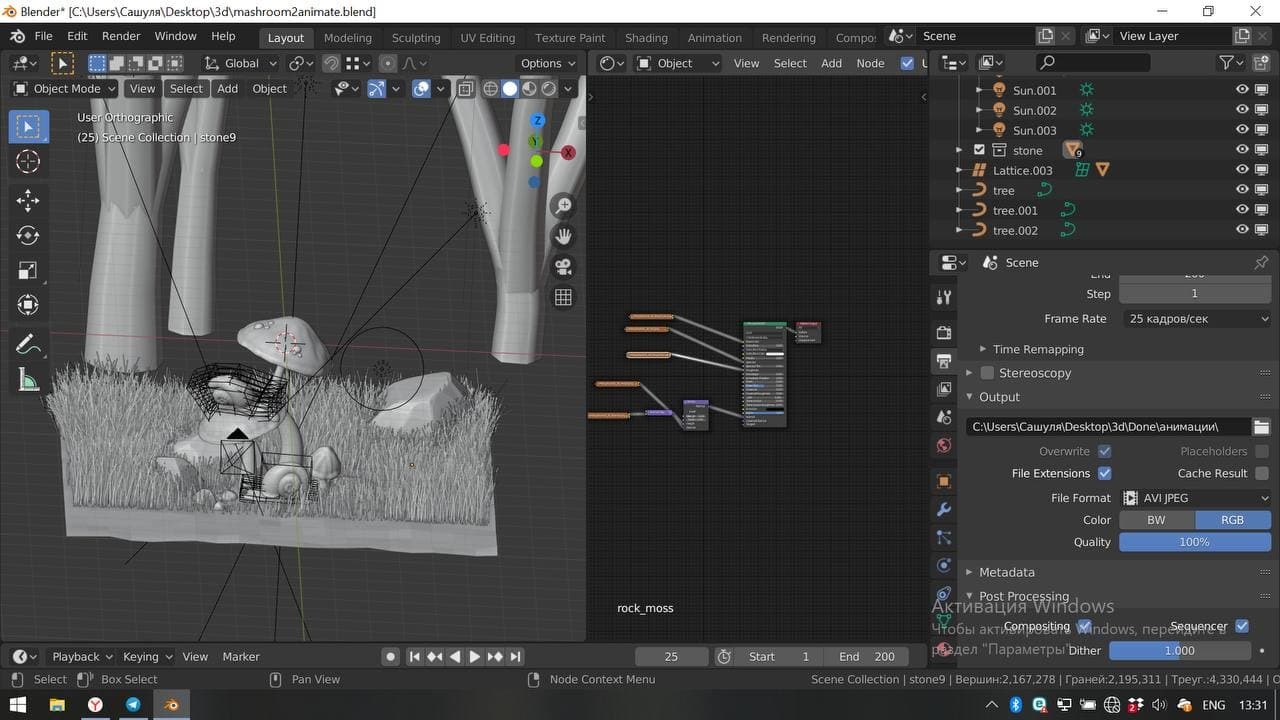
Task: Select the Annotate tool
Action: point(28,345)
